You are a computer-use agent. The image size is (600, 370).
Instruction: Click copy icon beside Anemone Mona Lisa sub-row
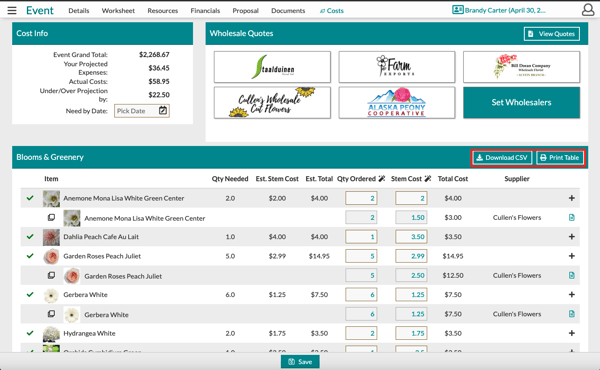[x=51, y=217]
